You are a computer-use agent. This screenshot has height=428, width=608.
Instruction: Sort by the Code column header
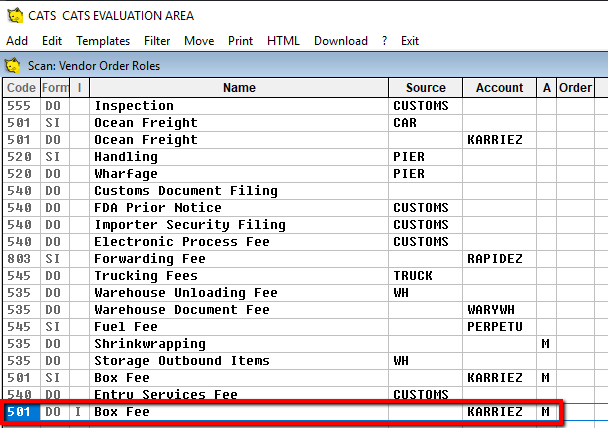[x=21, y=88]
